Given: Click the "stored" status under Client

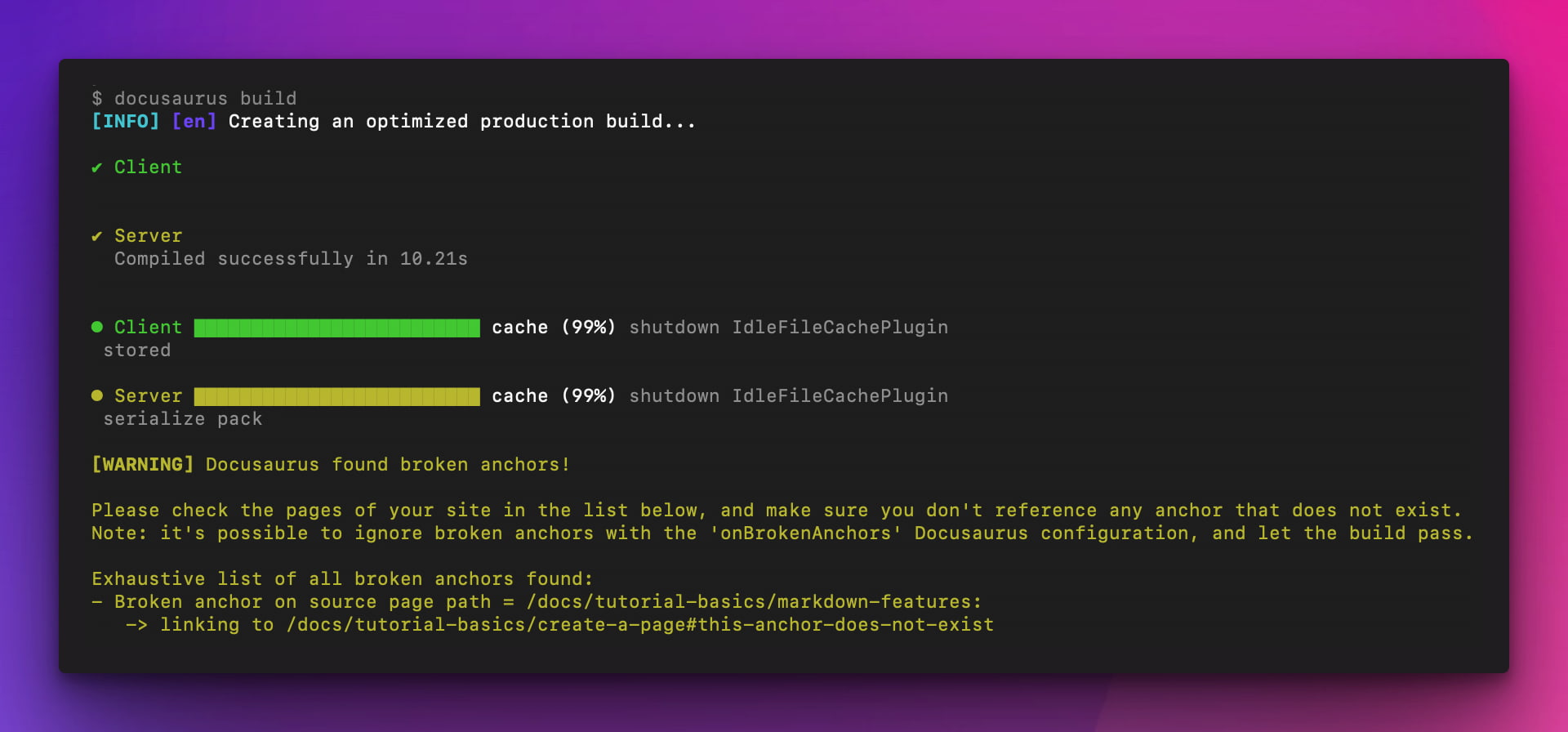Looking at the screenshot, I should (x=136, y=350).
